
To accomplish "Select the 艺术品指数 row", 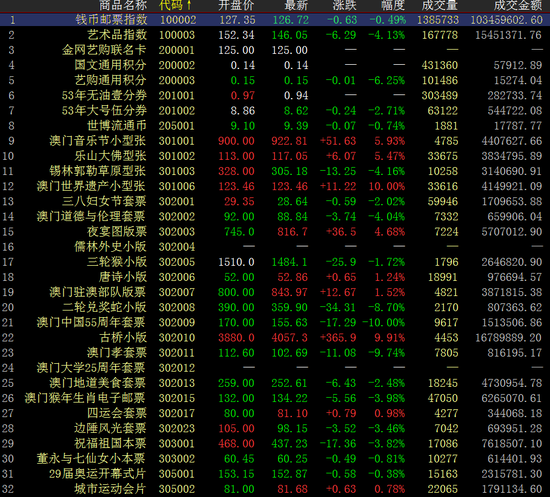I will click(275, 35).
